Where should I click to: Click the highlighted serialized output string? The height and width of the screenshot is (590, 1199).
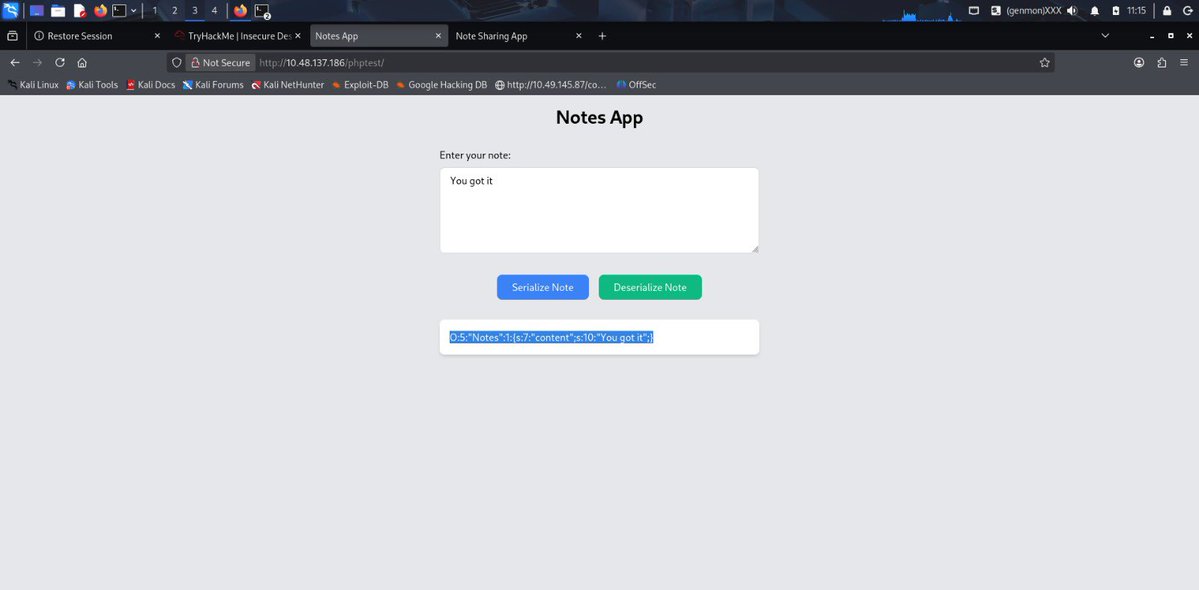click(551, 337)
